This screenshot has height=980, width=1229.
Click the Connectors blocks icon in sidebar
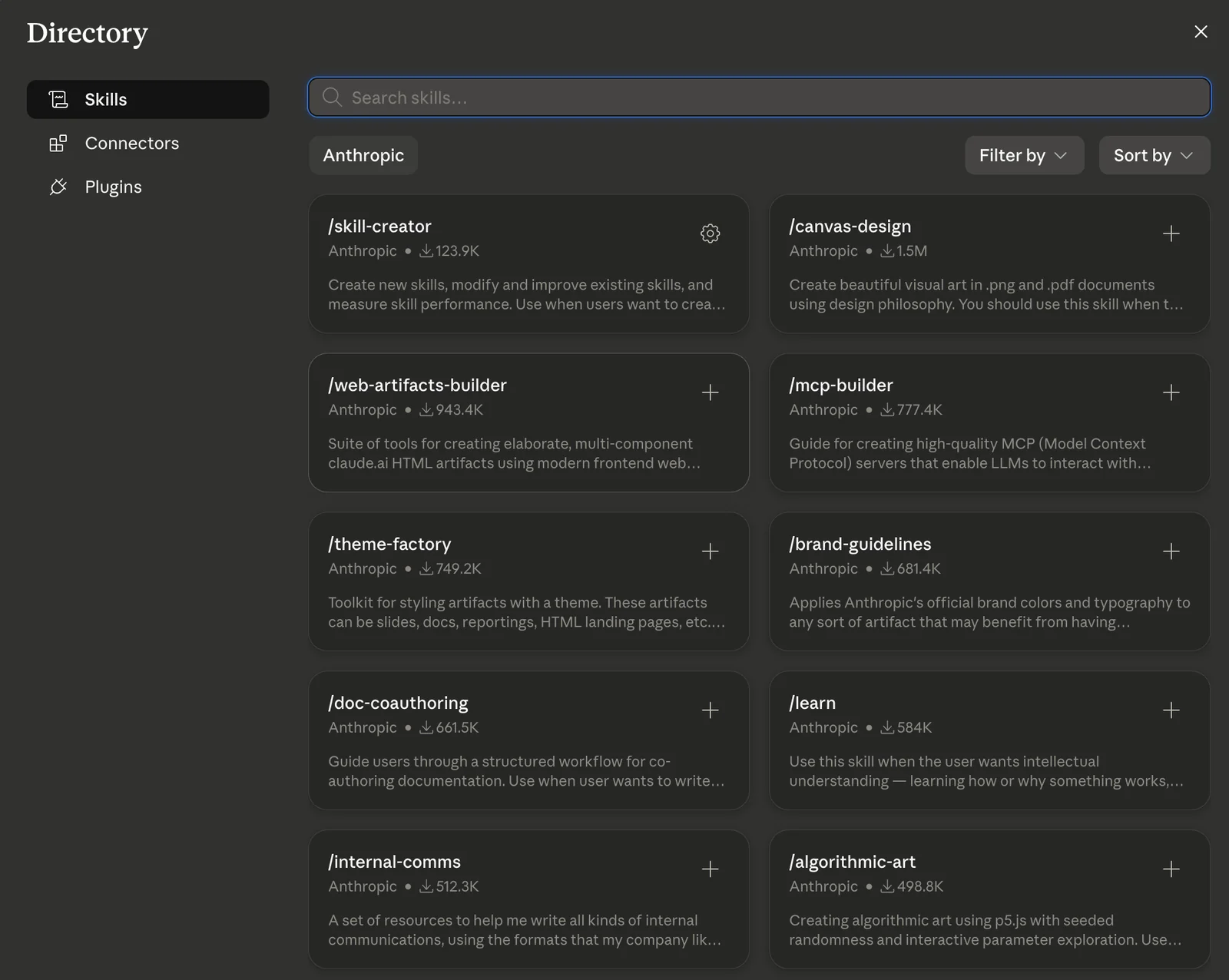pyautogui.click(x=58, y=143)
